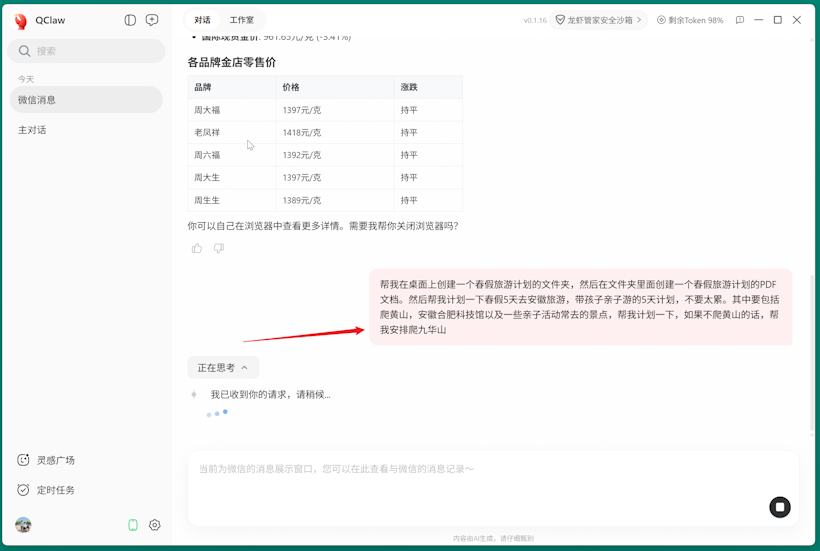The image size is (820, 551).
Task: Click the 品牌 column header
Action: pos(232,87)
